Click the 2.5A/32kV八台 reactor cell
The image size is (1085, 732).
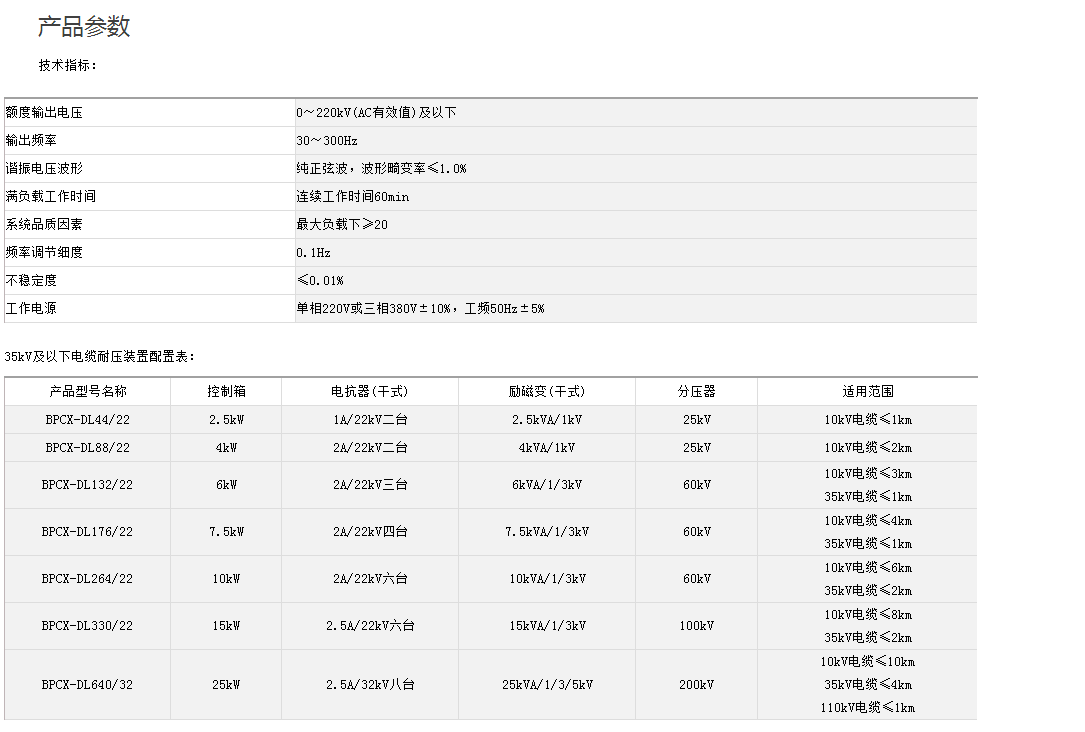(370, 685)
